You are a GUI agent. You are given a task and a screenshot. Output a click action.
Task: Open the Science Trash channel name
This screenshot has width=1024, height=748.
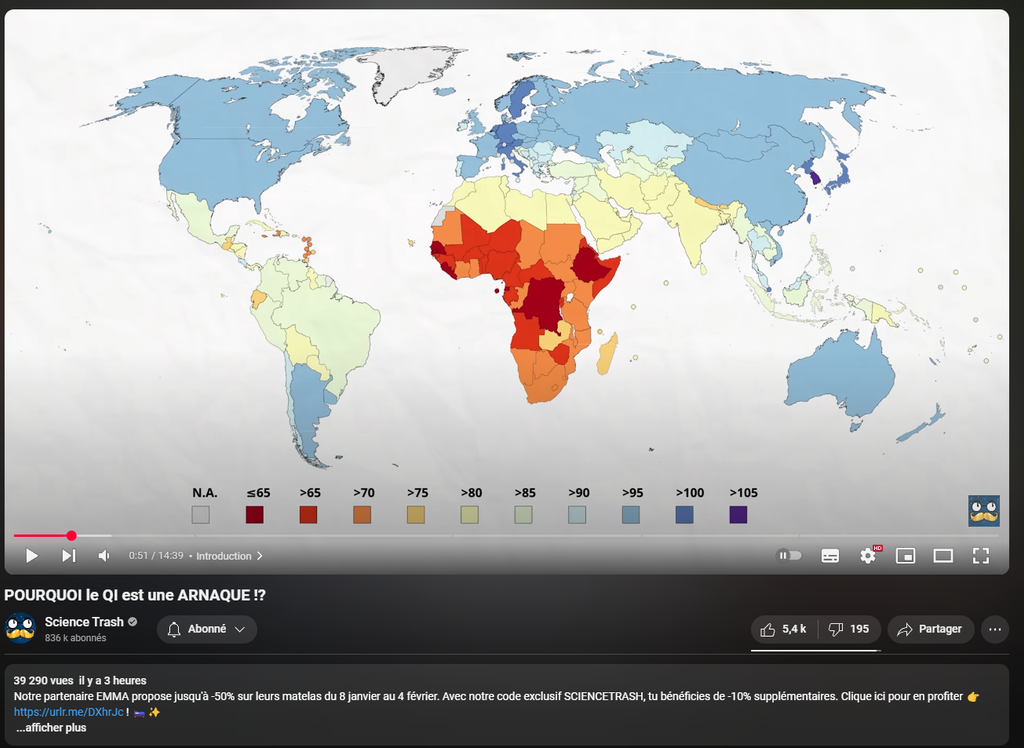click(84, 621)
